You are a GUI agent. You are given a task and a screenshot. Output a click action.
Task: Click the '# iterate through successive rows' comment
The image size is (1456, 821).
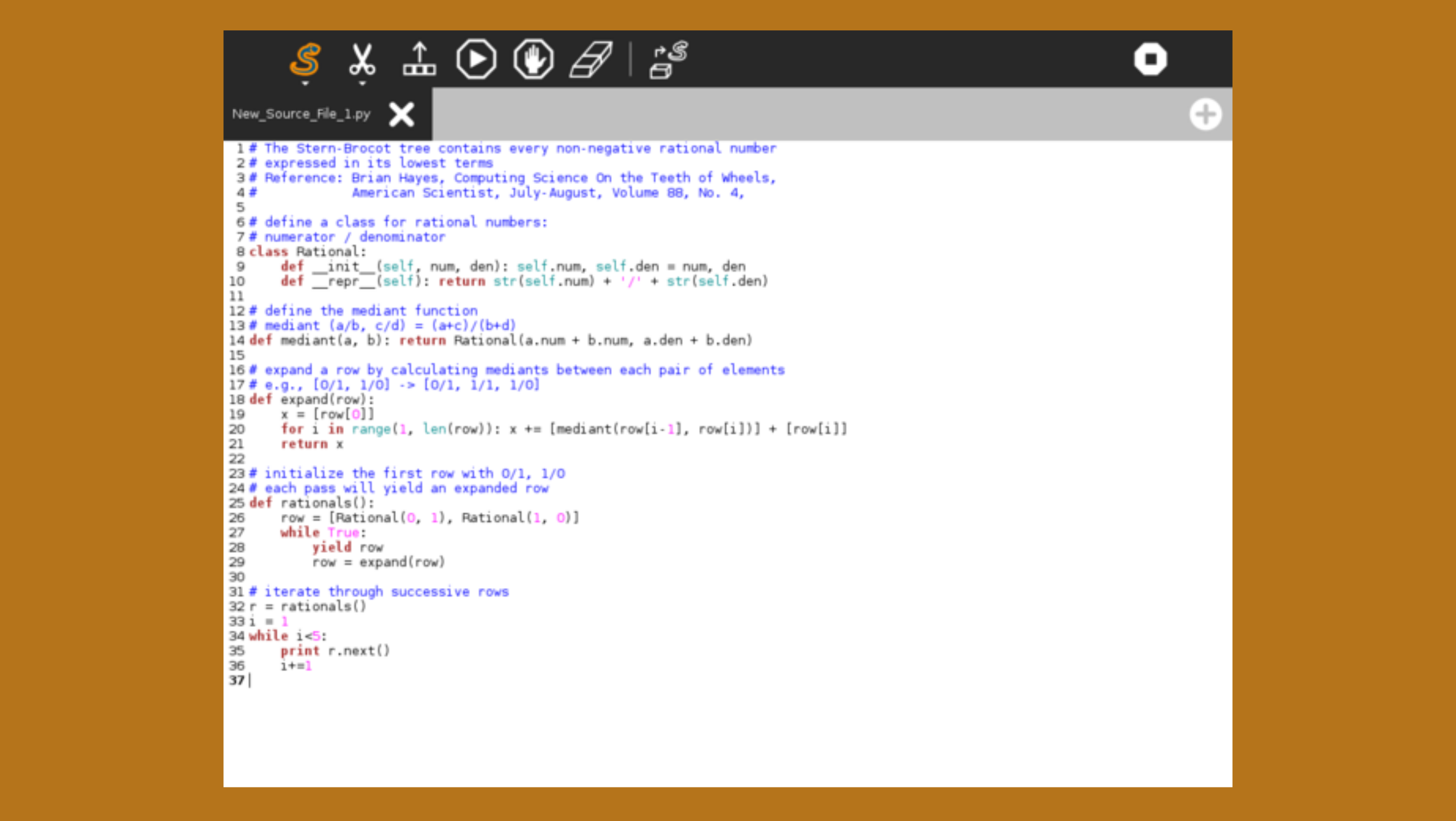379,592
